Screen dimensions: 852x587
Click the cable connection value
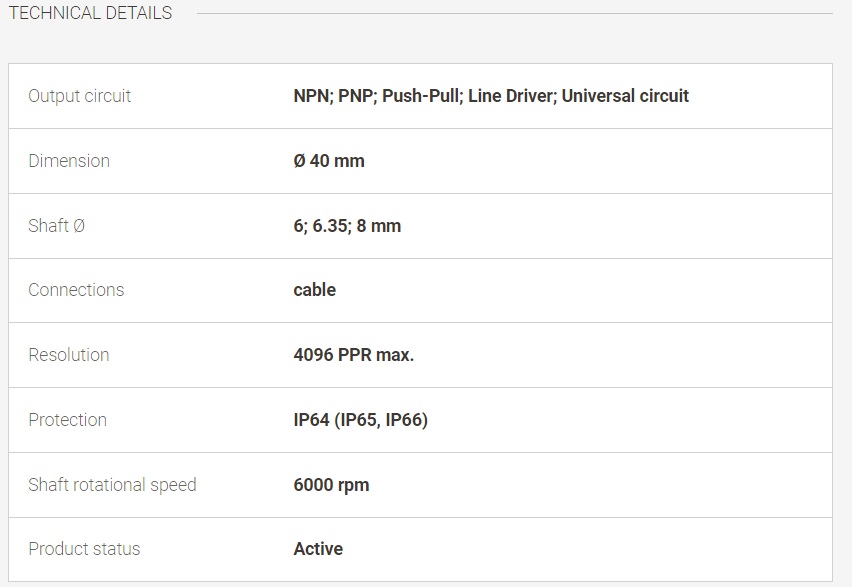pos(315,290)
